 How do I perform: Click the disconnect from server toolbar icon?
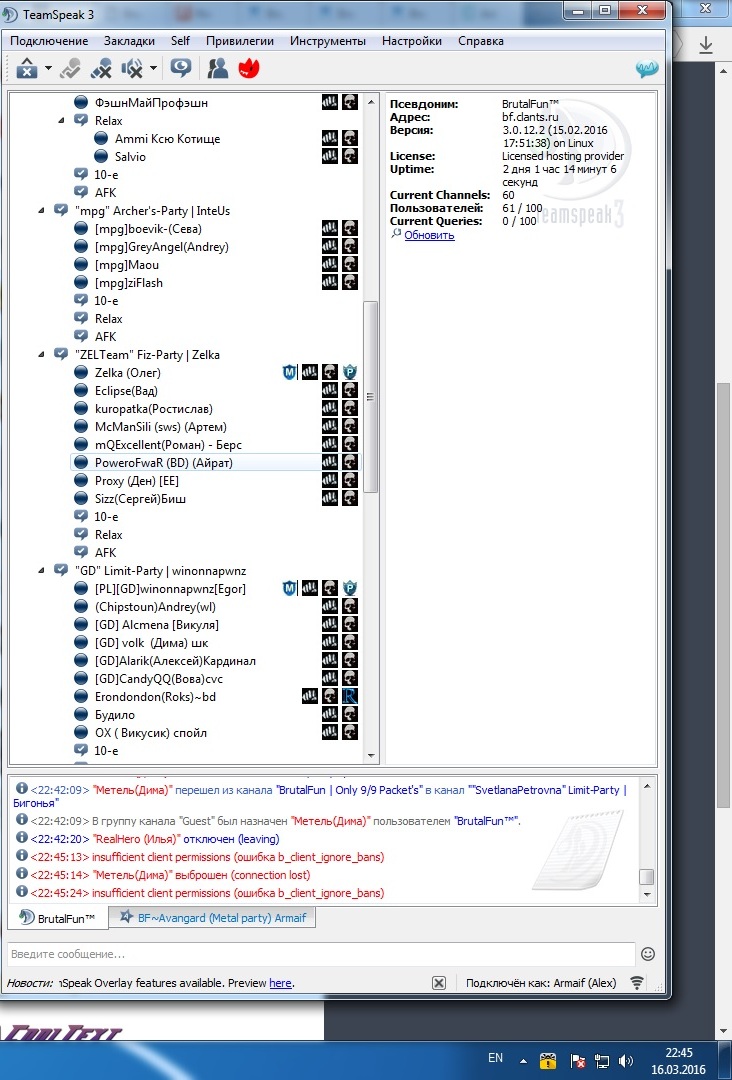(27, 68)
